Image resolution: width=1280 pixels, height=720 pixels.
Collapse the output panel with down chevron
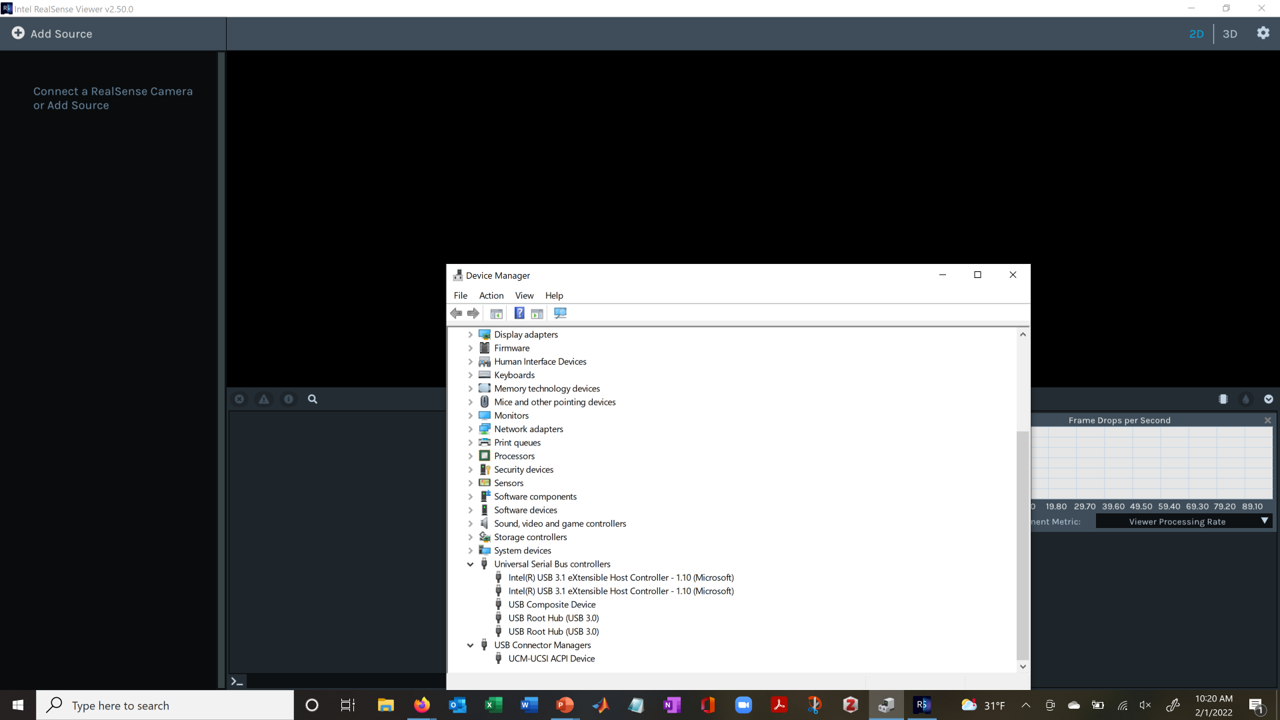[x=1268, y=399]
